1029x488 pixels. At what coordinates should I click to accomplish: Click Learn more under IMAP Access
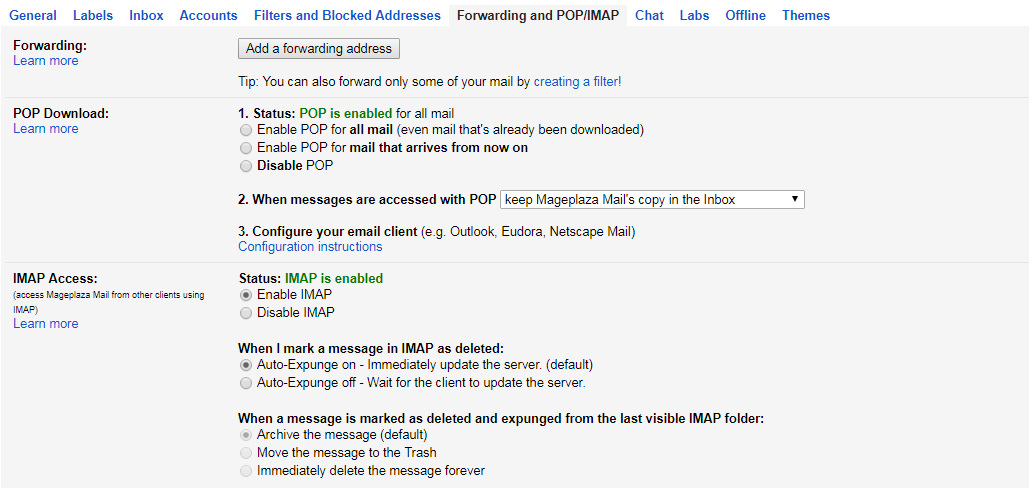(45, 323)
